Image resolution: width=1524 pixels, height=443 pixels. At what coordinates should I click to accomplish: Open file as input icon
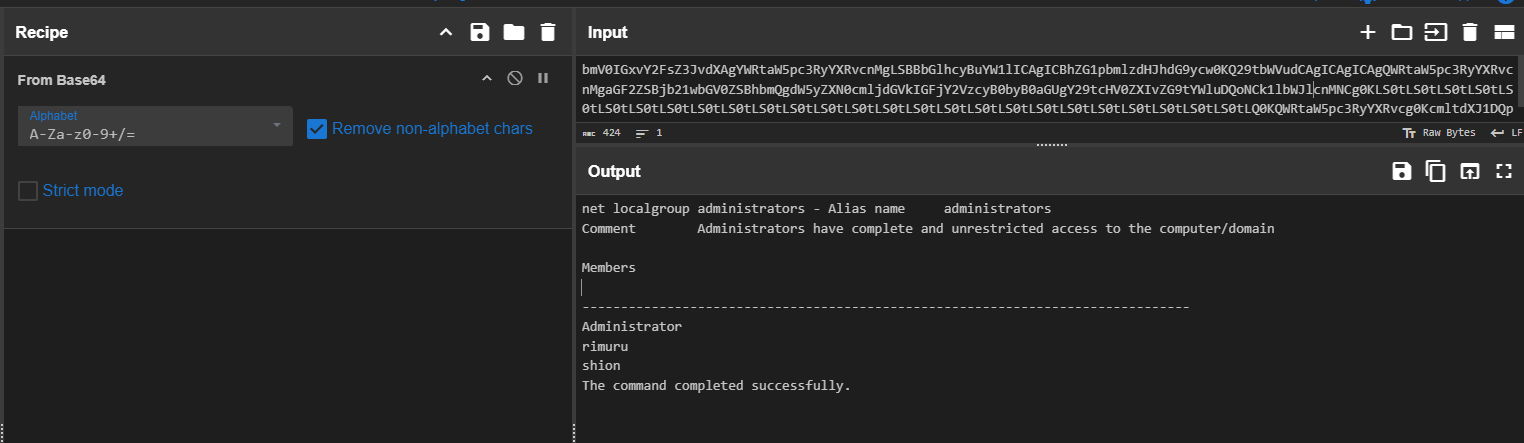(1435, 32)
